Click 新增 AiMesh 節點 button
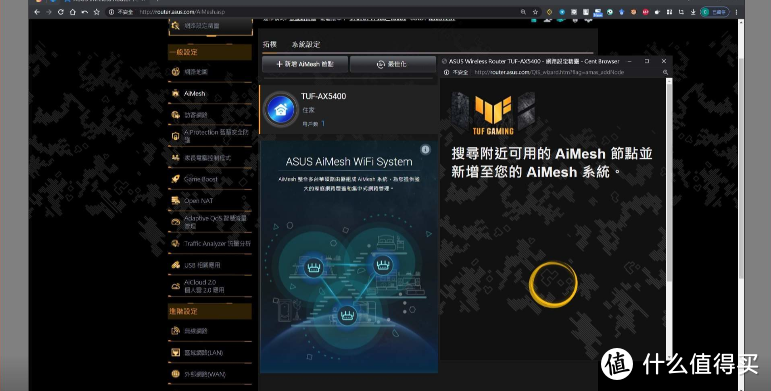This screenshot has height=391, width=771. click(305, 64)
